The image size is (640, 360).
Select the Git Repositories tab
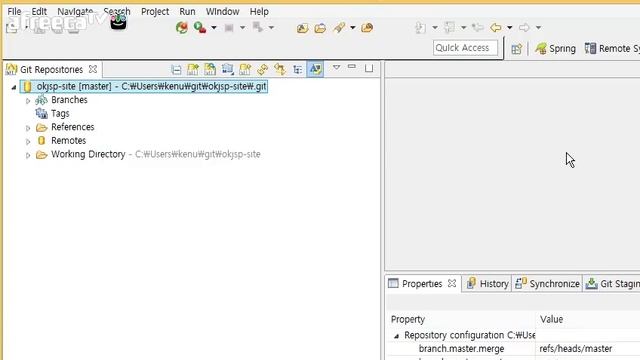(51, 69)
